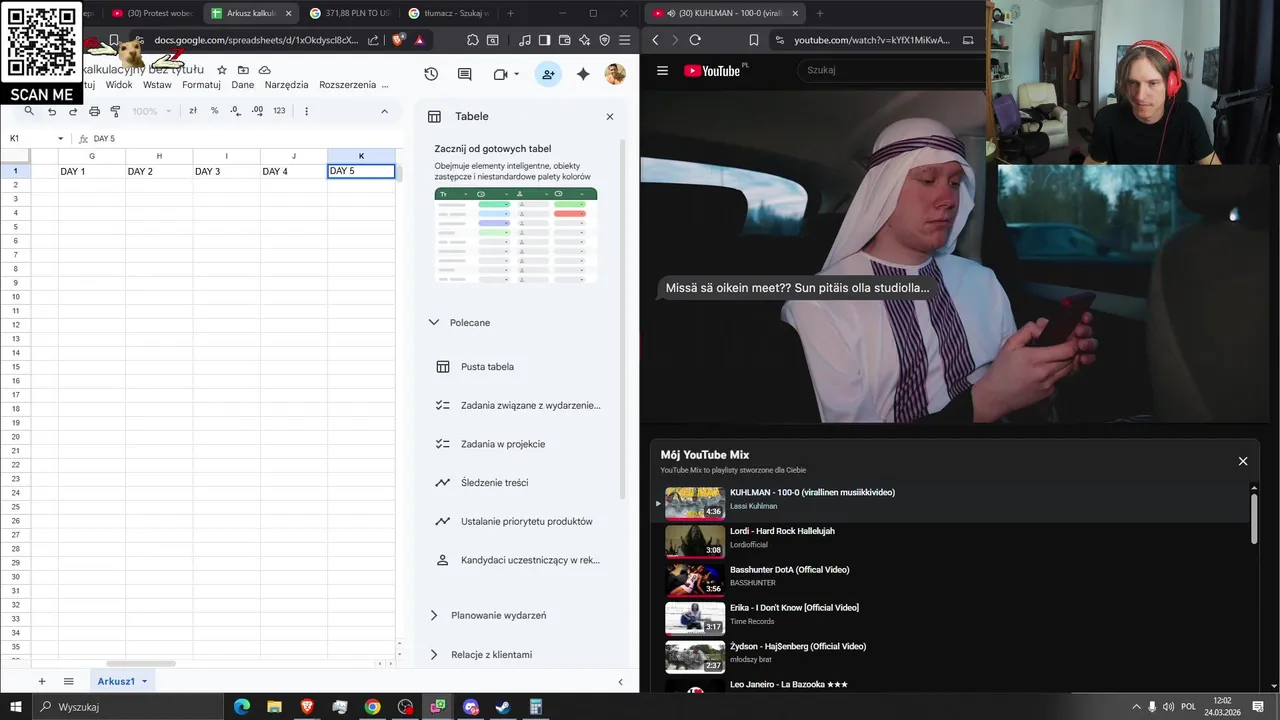
Task: Open the Widok menu
Action: 119,85
